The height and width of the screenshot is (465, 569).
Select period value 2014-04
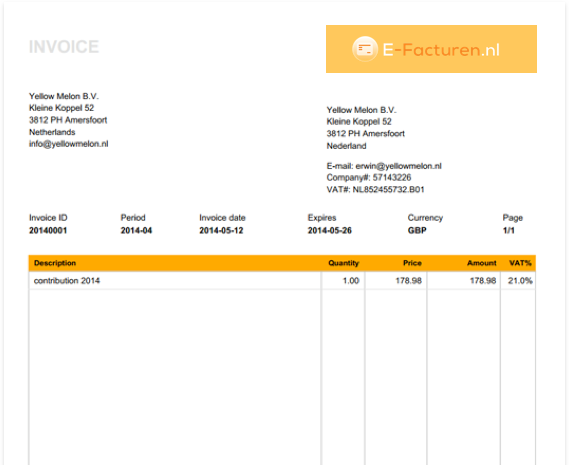coord(136,231)
